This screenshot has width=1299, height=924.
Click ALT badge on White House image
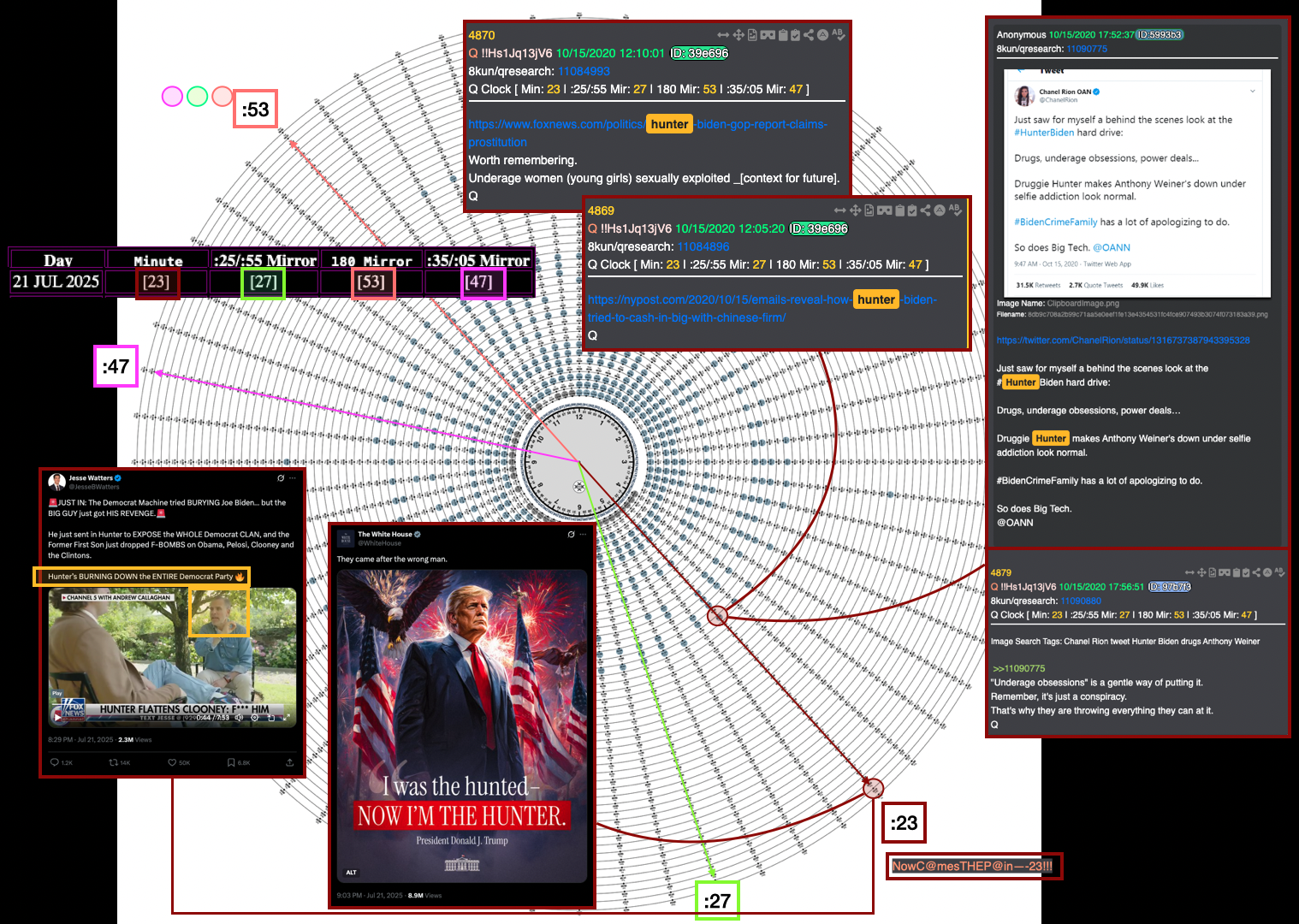(351, 872)
